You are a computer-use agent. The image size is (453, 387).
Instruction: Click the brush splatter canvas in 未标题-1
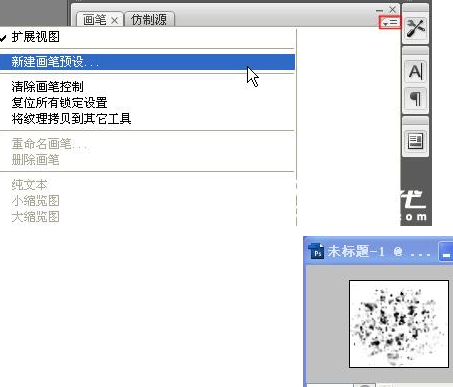coord(399,324)
